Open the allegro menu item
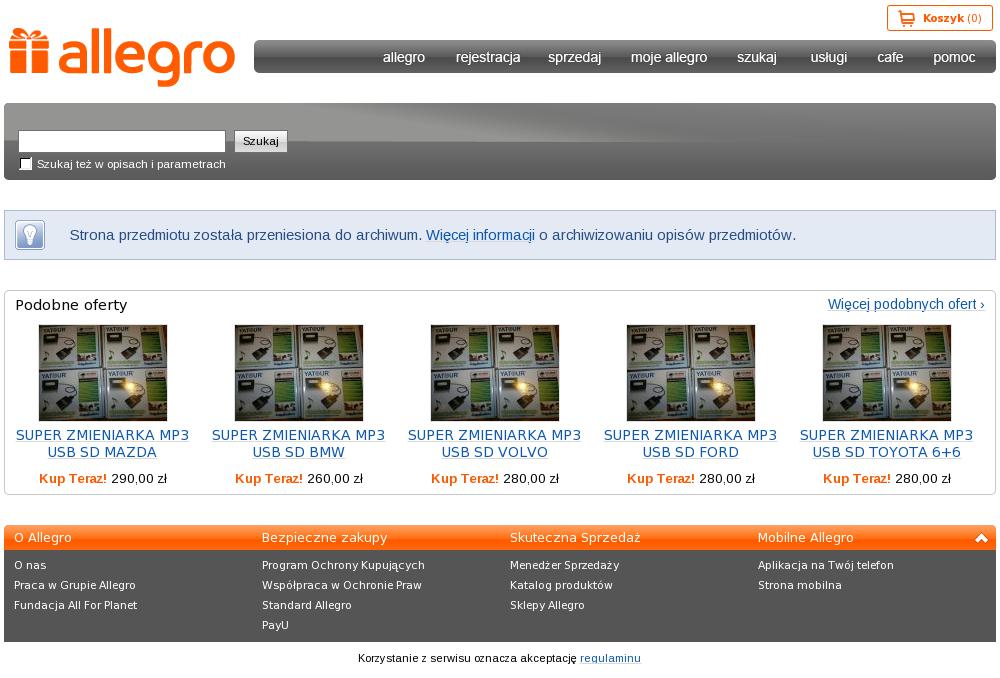The height and width of the screenshot is (678, 1000). [404, 57]
